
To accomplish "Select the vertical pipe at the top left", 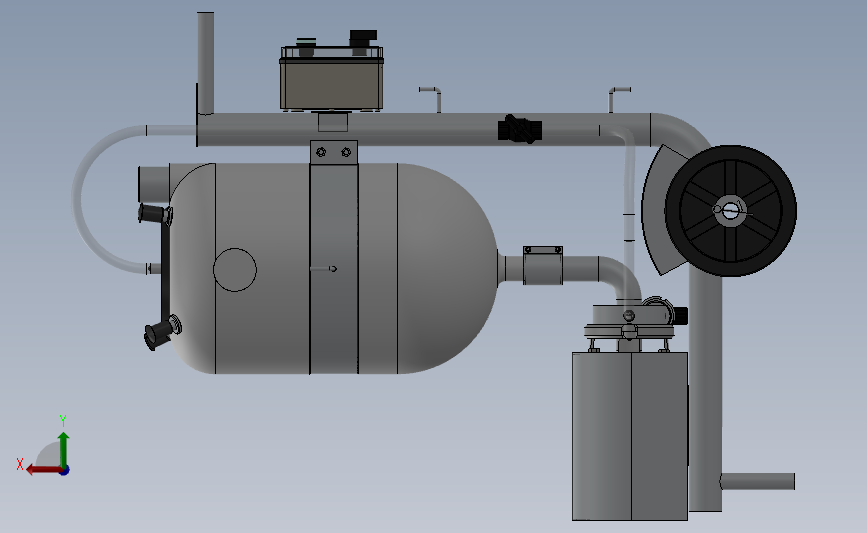I will [206, 62].
